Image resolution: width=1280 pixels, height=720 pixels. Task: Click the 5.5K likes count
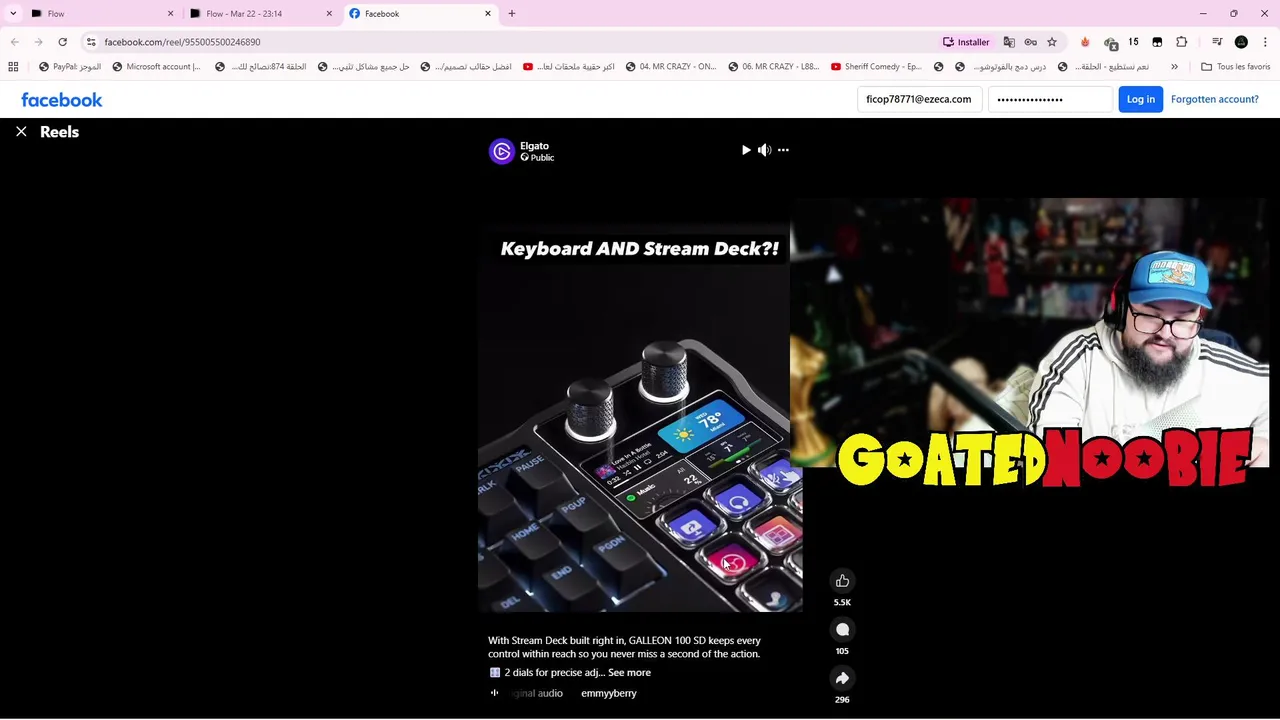pyautogui.click(x=842, y=603)
